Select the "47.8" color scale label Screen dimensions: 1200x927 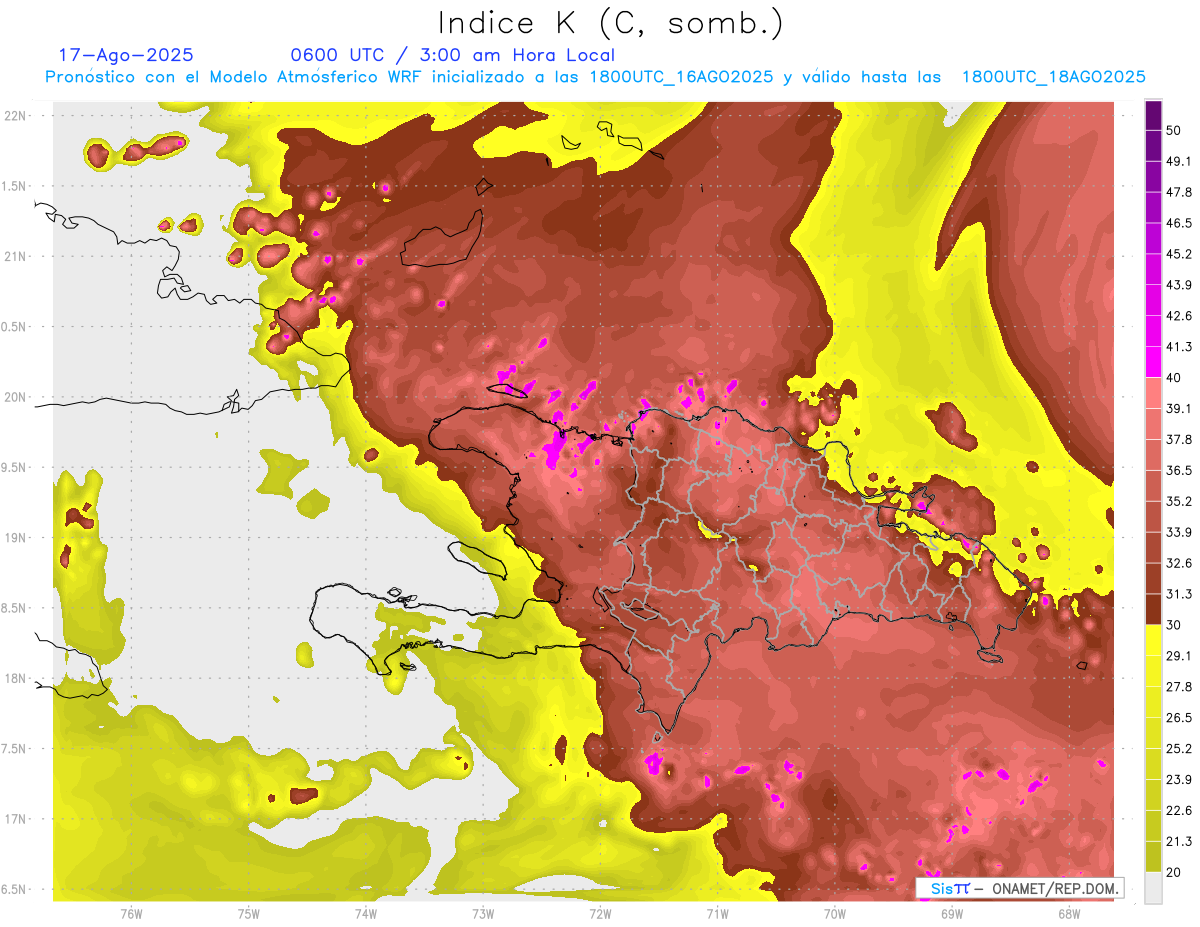point(1179,193)
